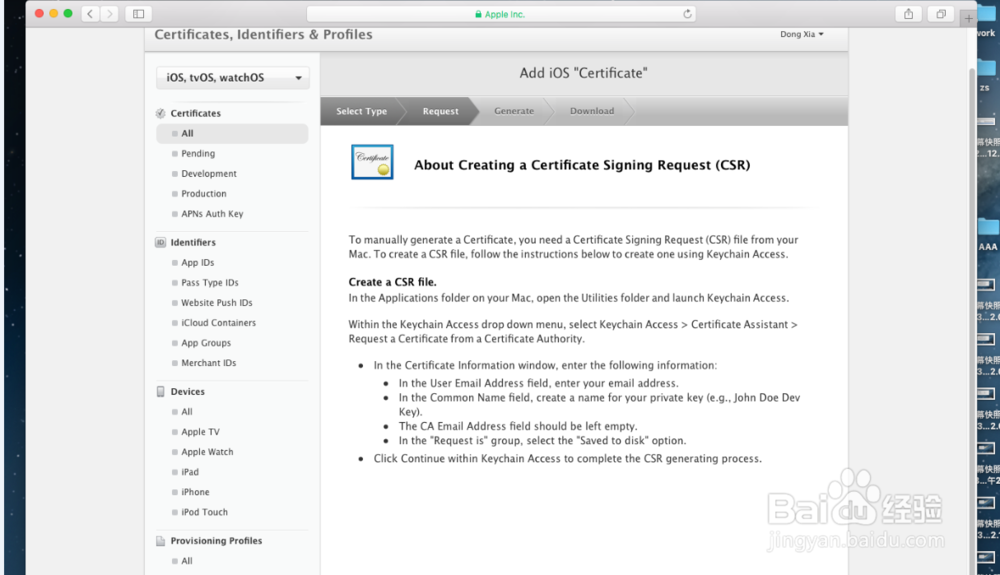This screenshot has width=1000, height=575.
Task: Click the Devices section heading
Action: coord(188,391)
